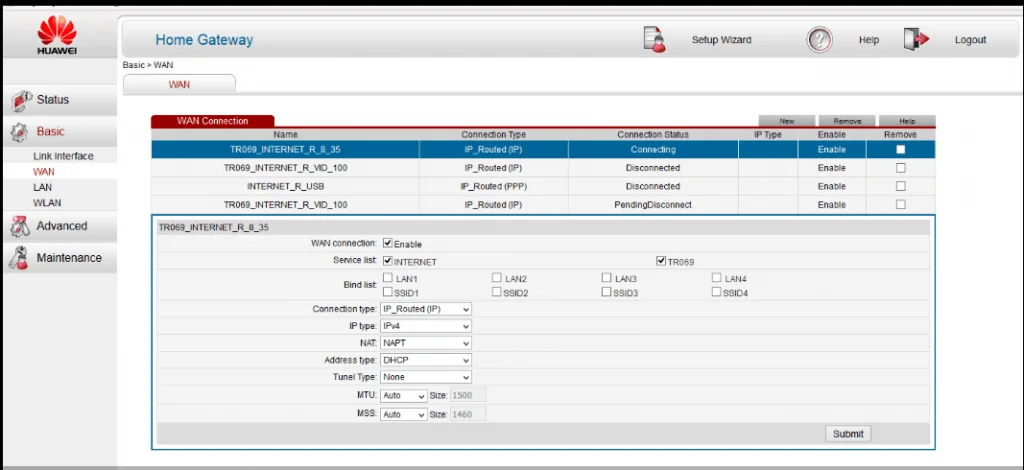Screen dimensions: 1024x470
Task: Click the Status section icon
Action: coord(20,100)
